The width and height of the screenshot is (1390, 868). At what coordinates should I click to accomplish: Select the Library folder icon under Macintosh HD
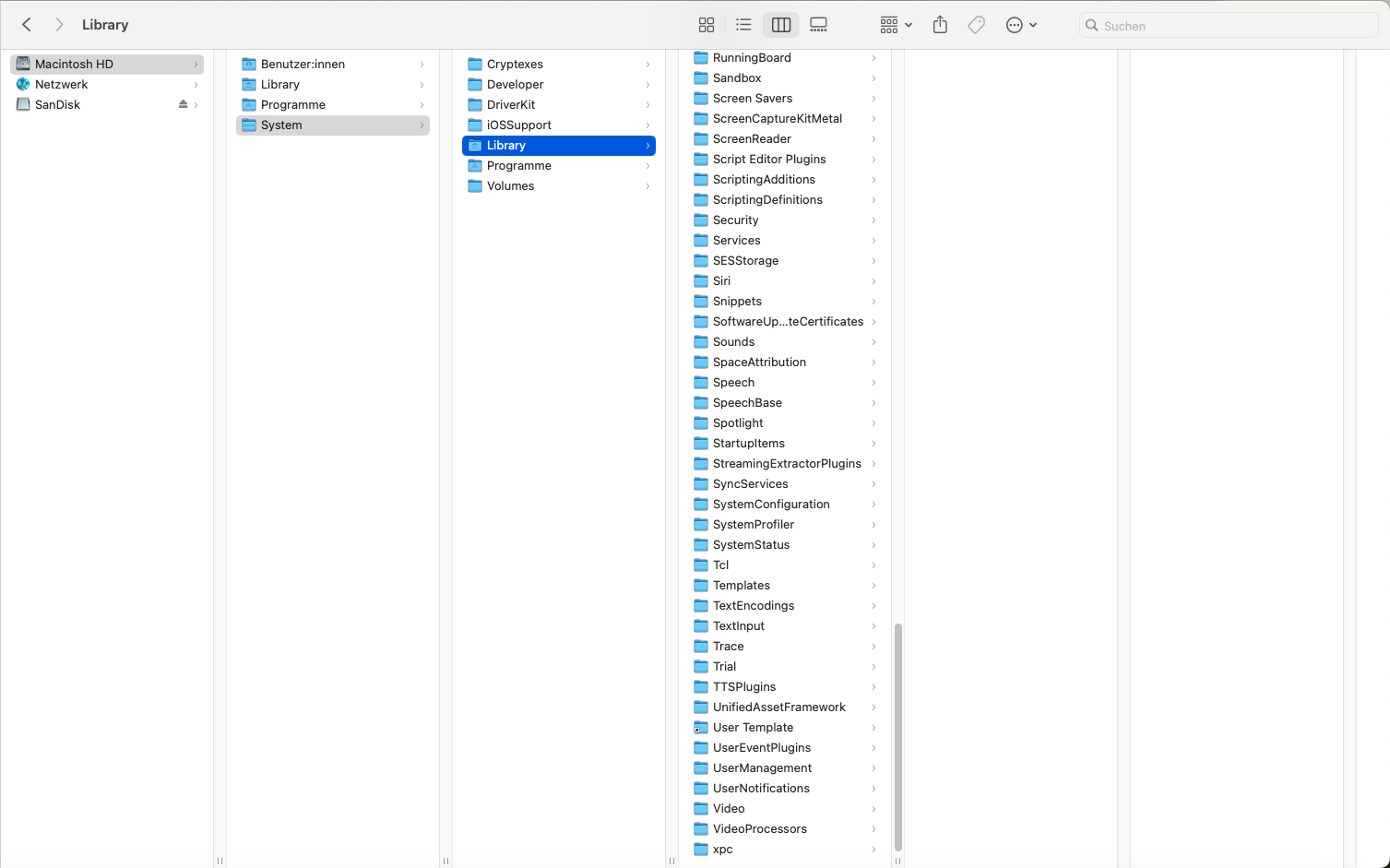249,84
